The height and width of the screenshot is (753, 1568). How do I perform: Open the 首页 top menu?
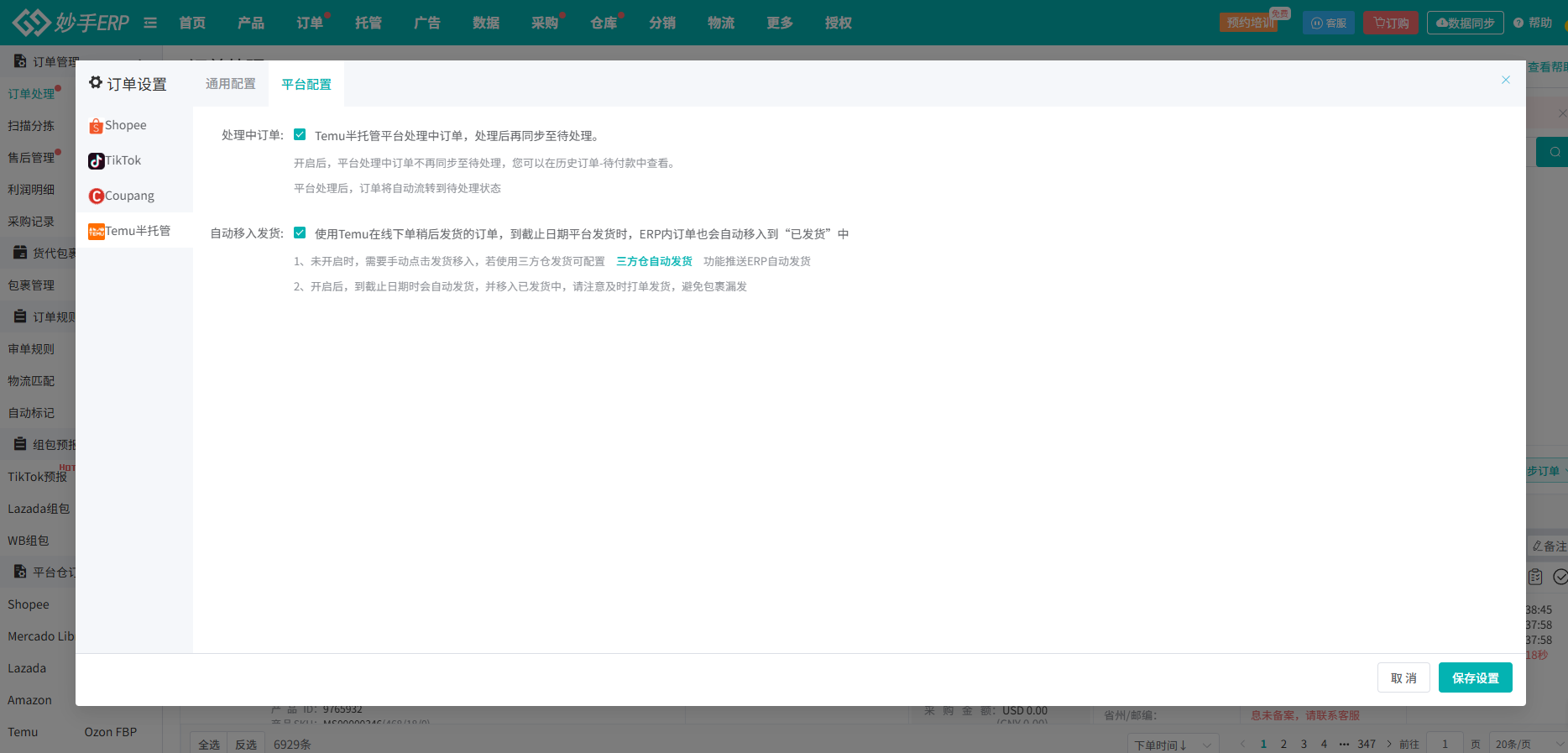pos(192,23)
